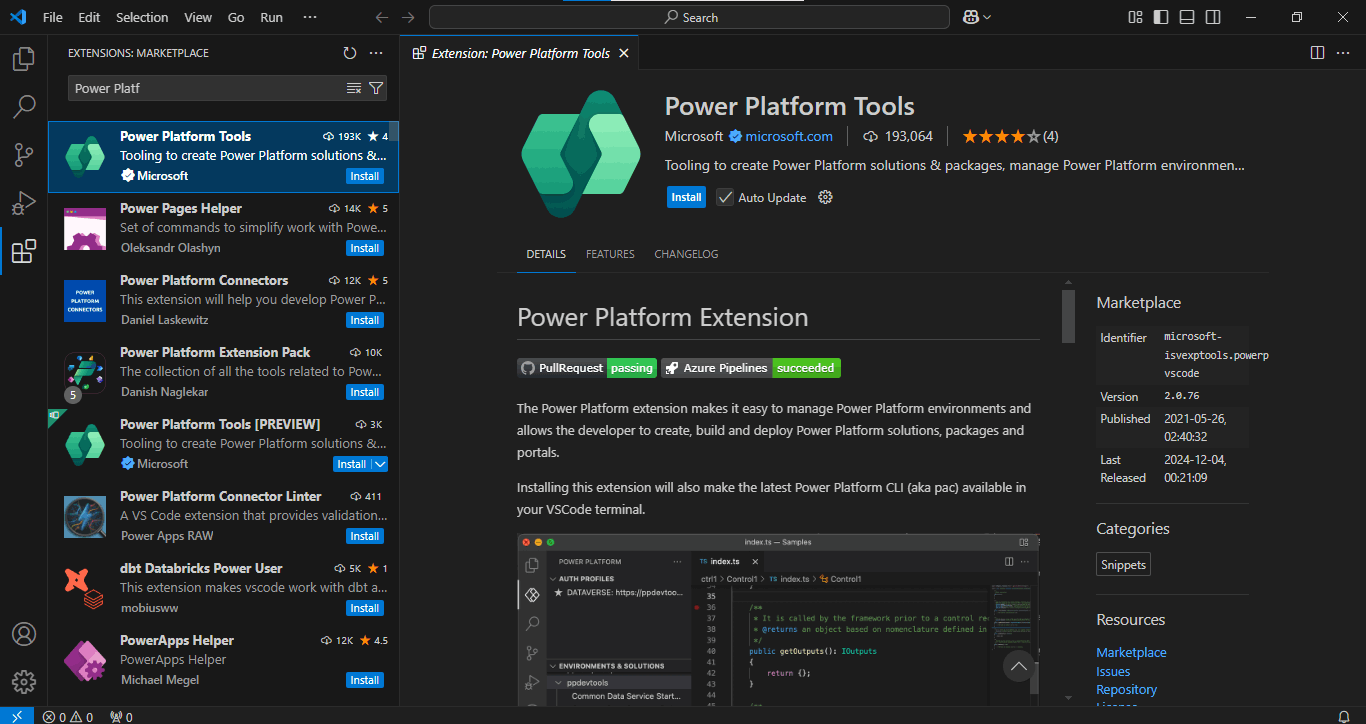
Task: Toggle the primary side bar layout button
Action: (x=1160, y=17)
